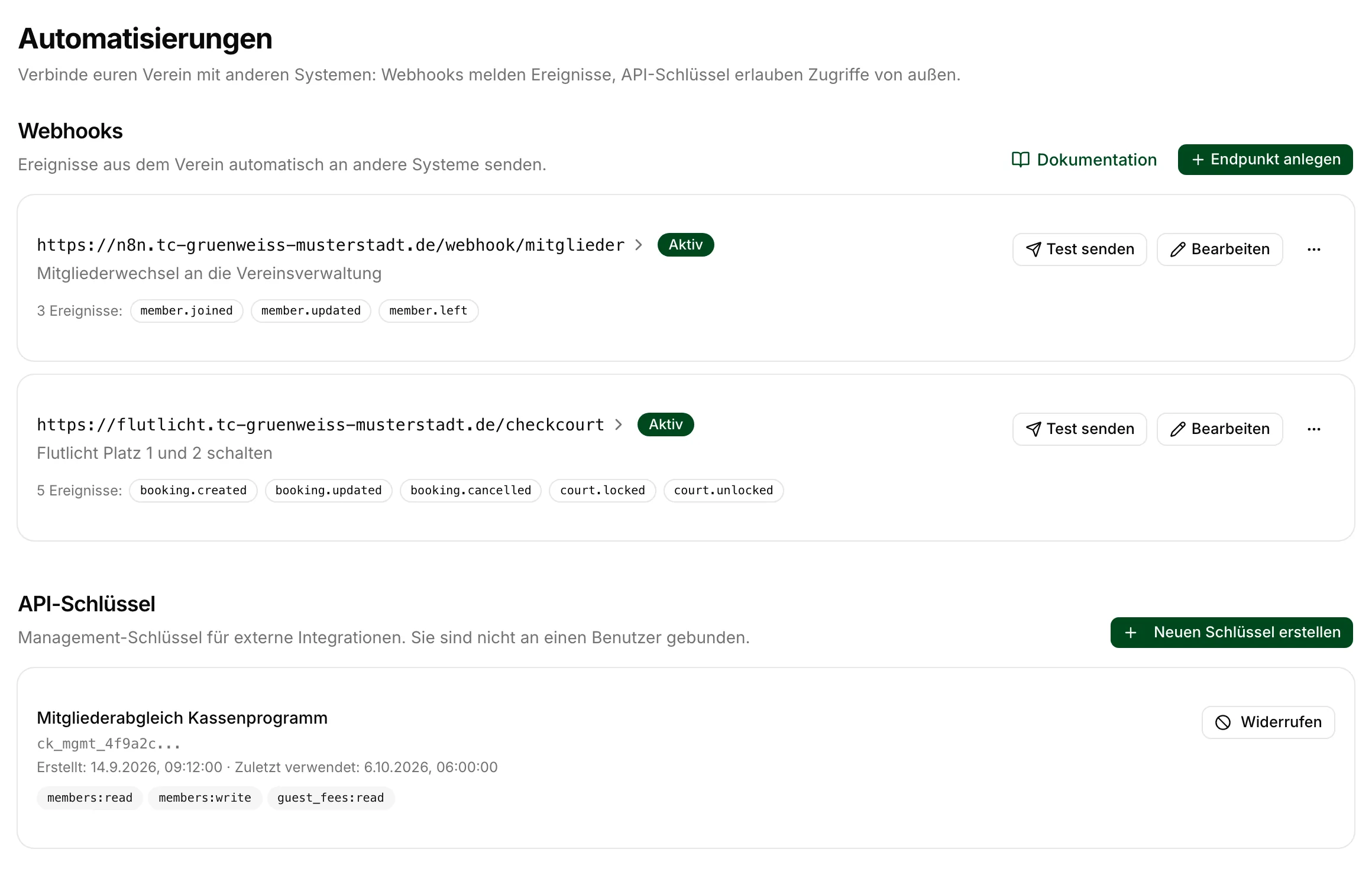Image resolution: width=1372 pixels, height=875 pixels.
Task: Select the booking.cancelled event tag
Action: (x=471, y=491)
